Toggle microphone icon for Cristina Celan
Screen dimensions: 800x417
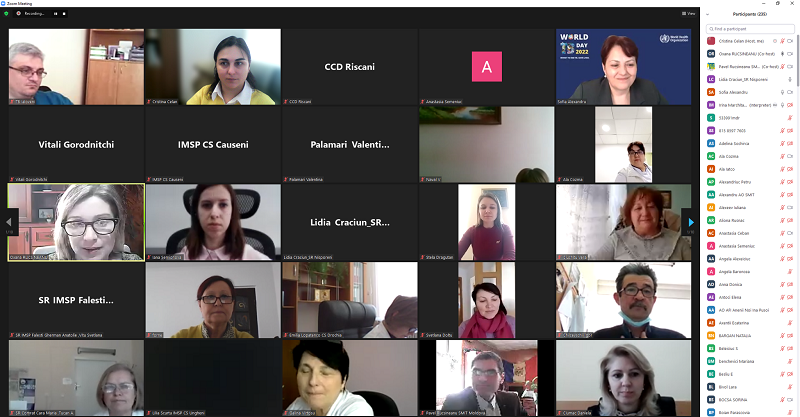pos(782,41)
